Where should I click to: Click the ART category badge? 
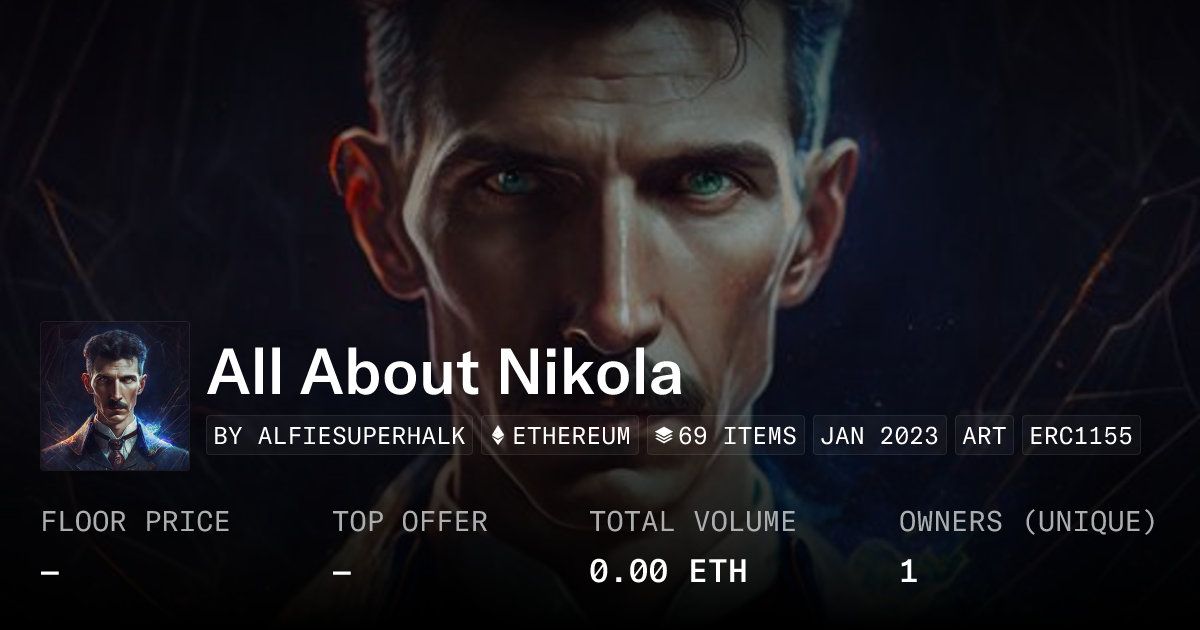click(984, 436)
